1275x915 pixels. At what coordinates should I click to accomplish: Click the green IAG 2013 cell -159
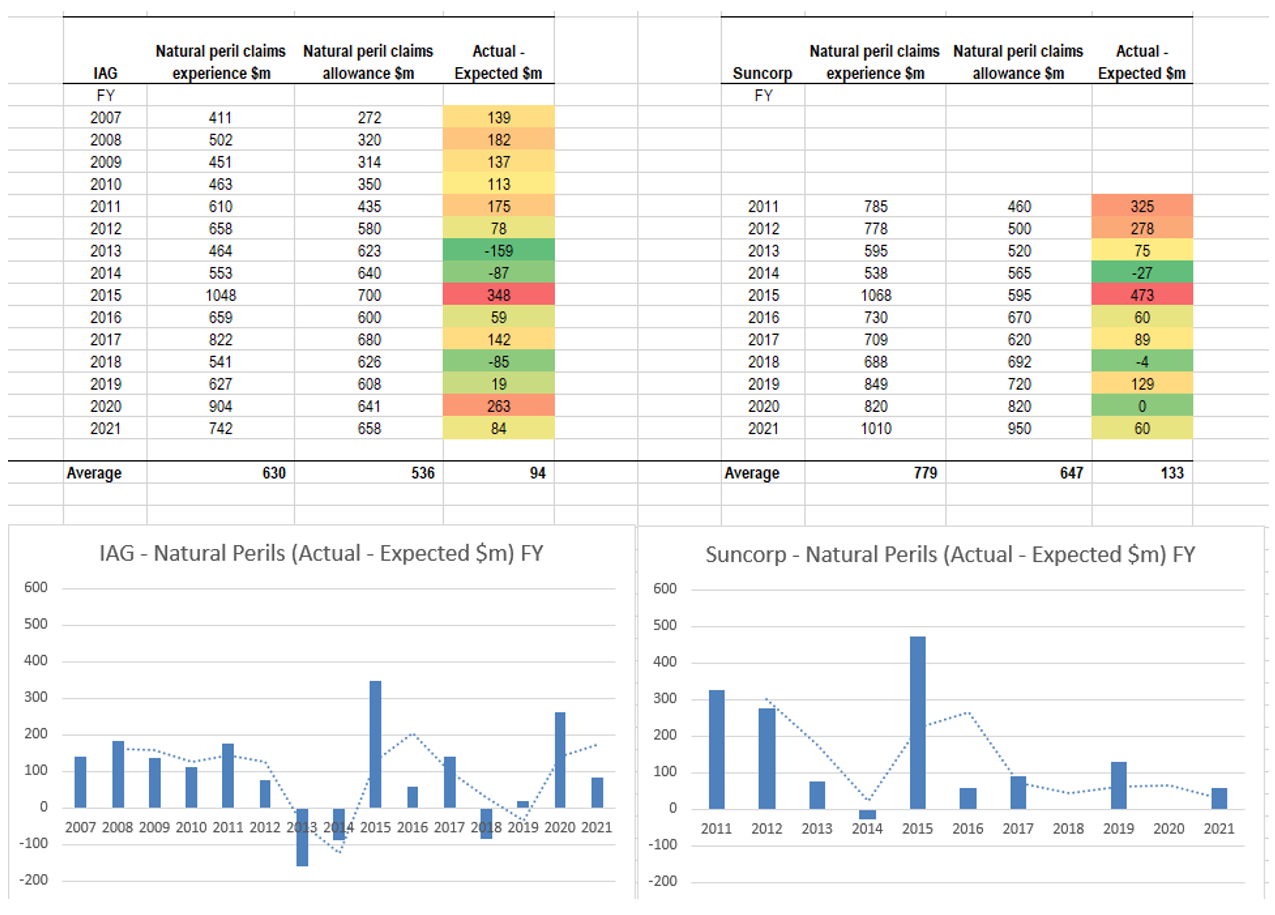(498, 250)
